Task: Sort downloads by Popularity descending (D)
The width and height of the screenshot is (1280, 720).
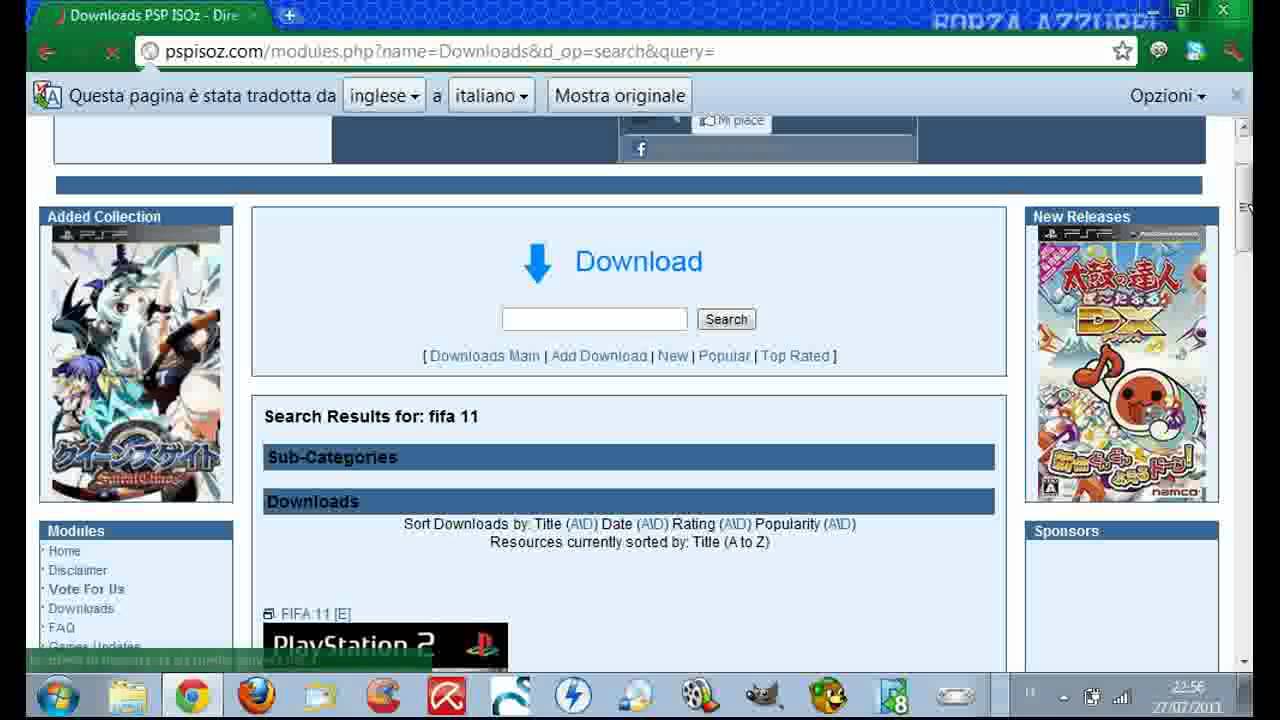Action: (846, 524)
